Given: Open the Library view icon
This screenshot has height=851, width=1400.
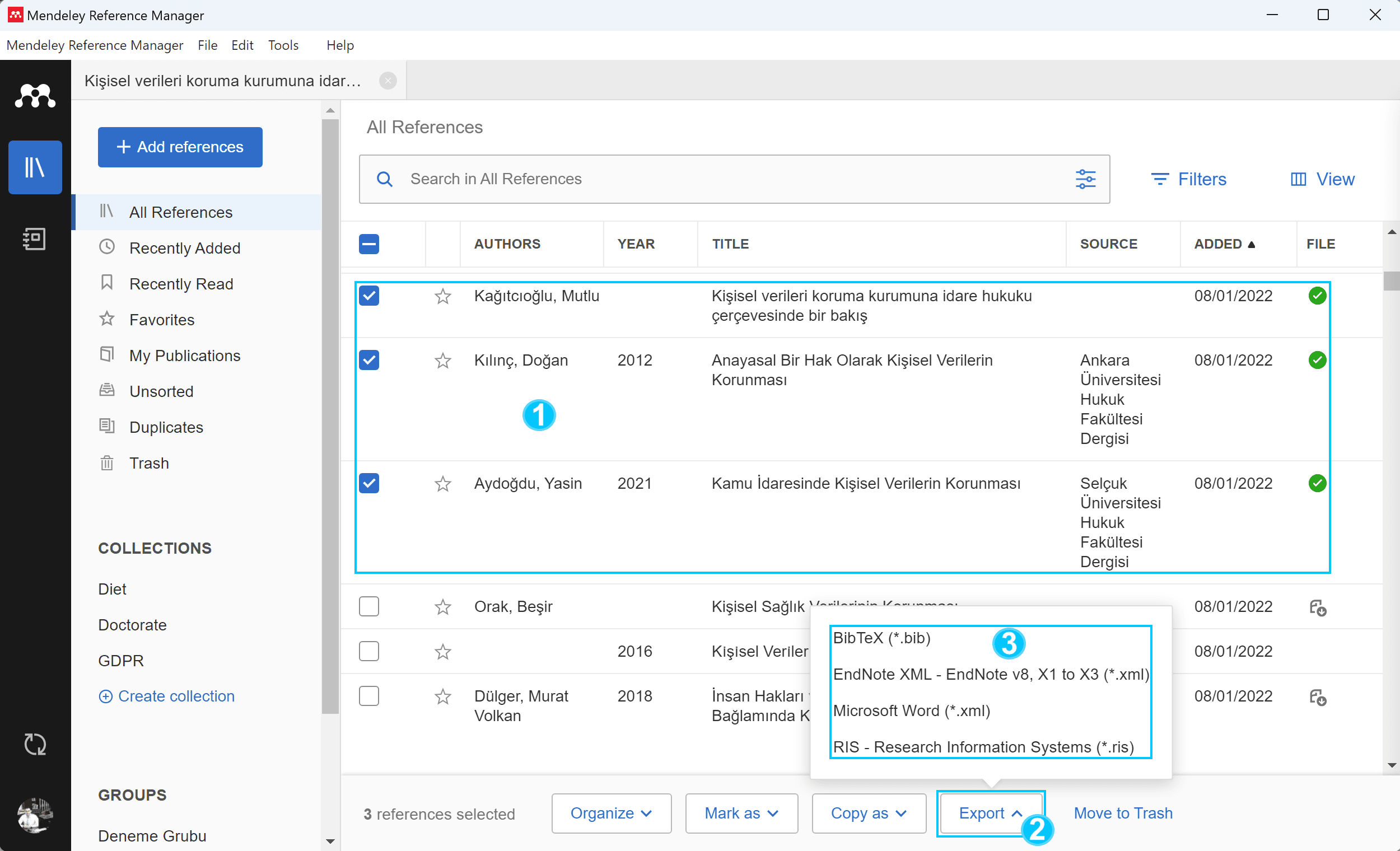Looking at the screenshot, I should pos(35,167).
